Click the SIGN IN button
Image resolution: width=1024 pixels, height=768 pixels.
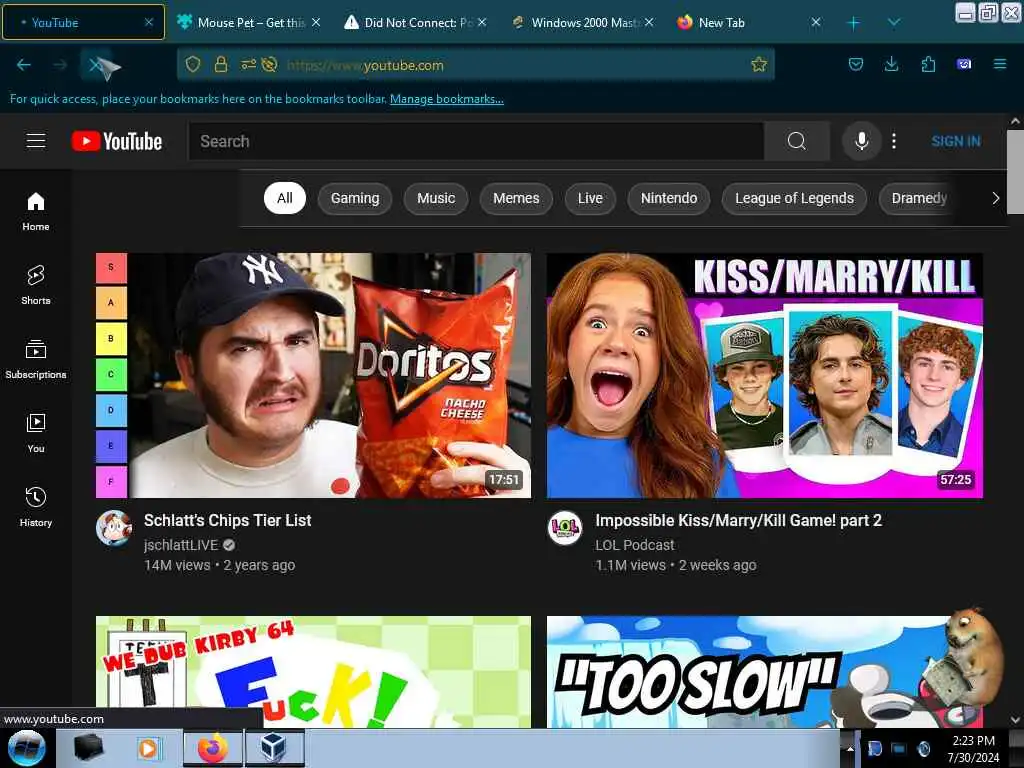(x=955, y=141)
